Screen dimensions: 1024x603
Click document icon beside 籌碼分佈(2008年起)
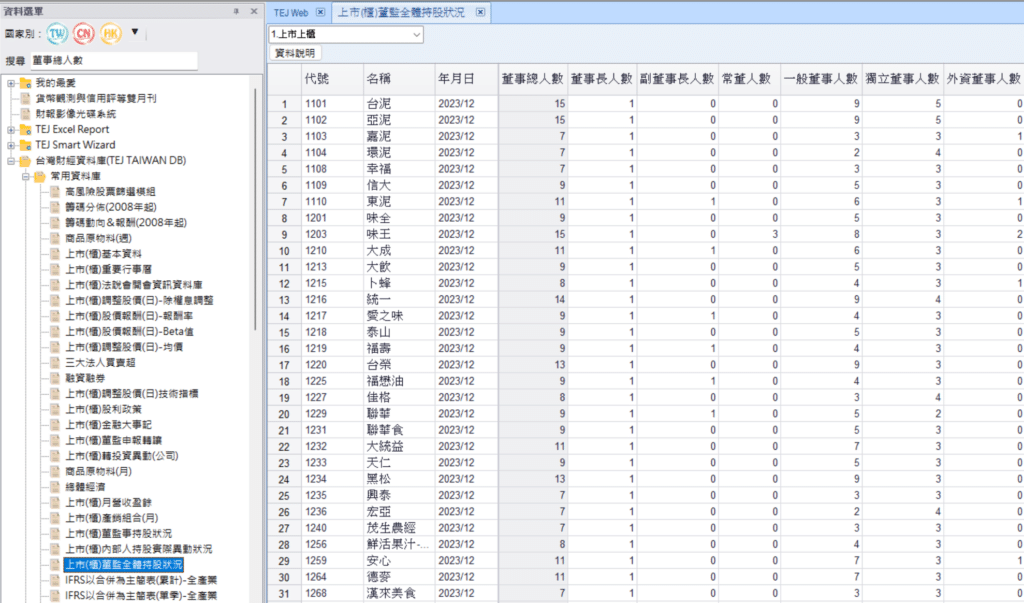55,208
